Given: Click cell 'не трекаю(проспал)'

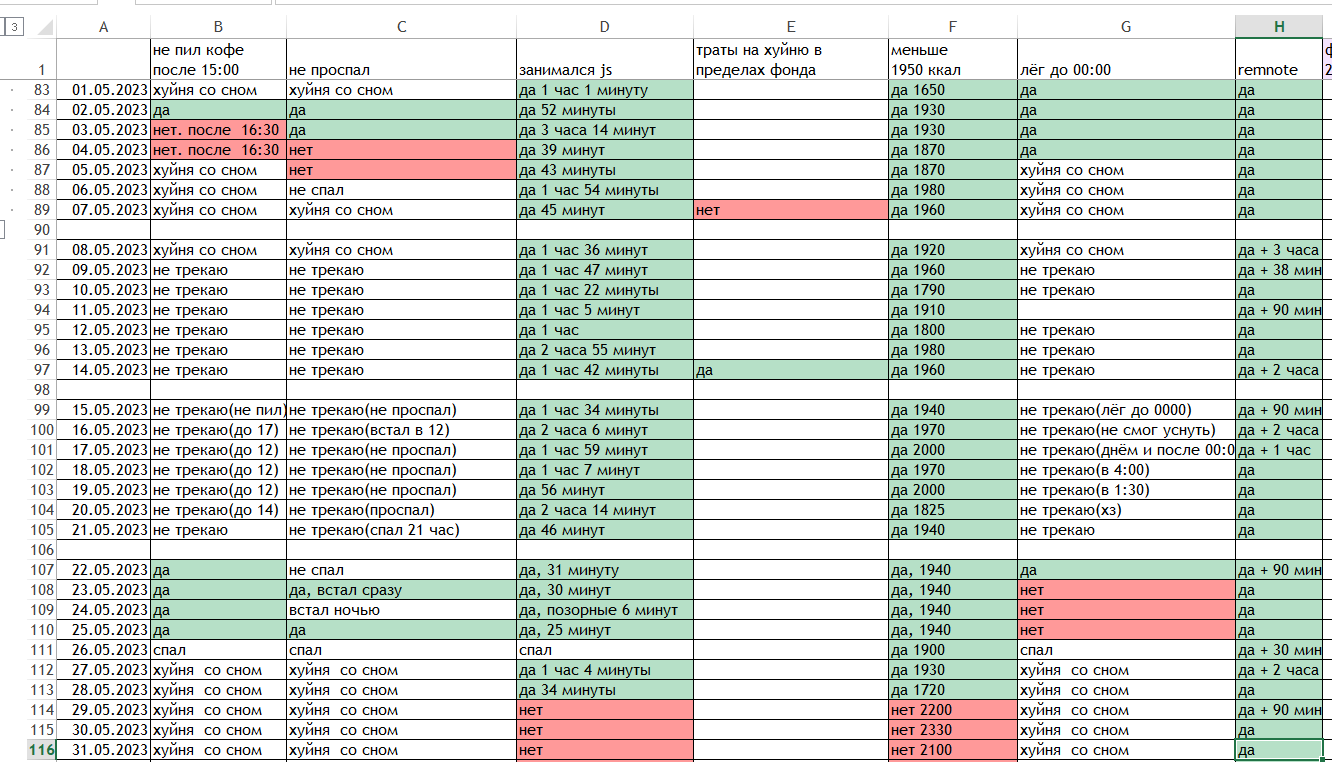Looking at the screenshot, I should pyautogui.click(x=401, y=510).
